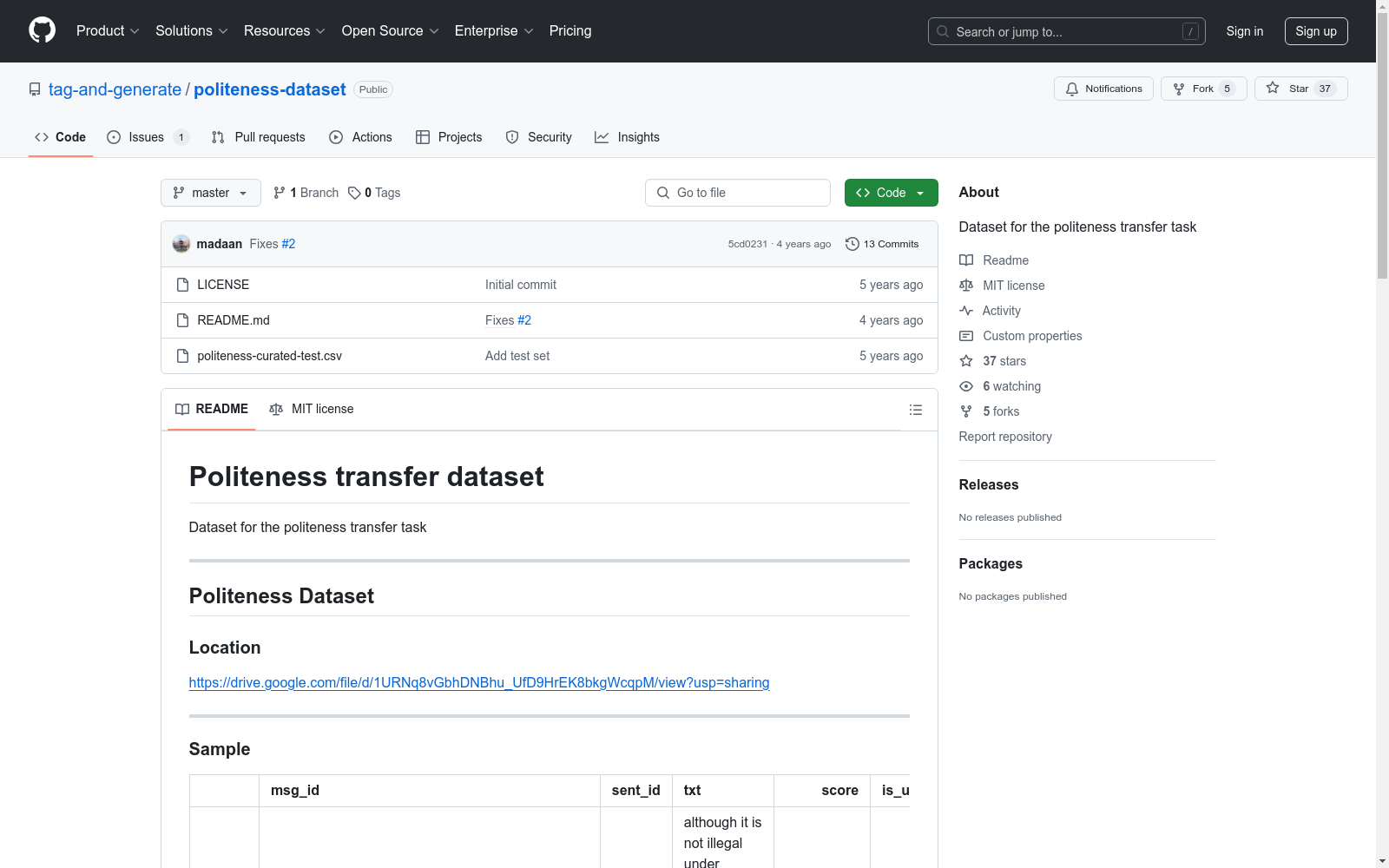This screenshot has height=868, width=1389.
Task: Star the politeness-dataset repository
Action: coord(1300,89)
